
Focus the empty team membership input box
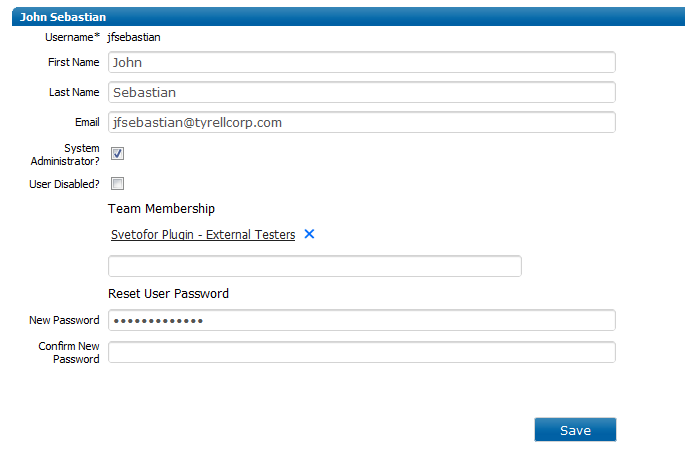(x=315, y=266)
